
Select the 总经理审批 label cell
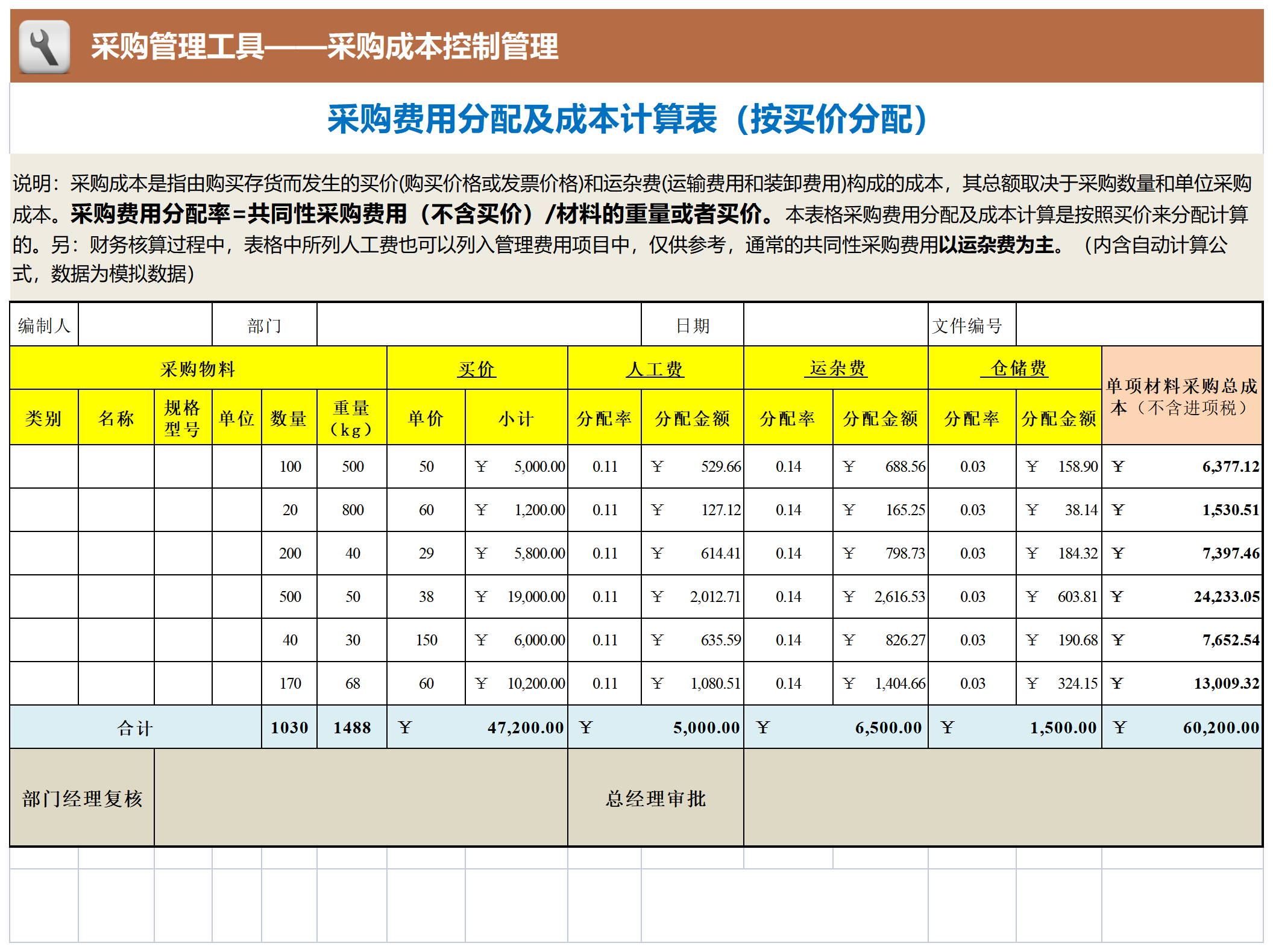point(656,798)
